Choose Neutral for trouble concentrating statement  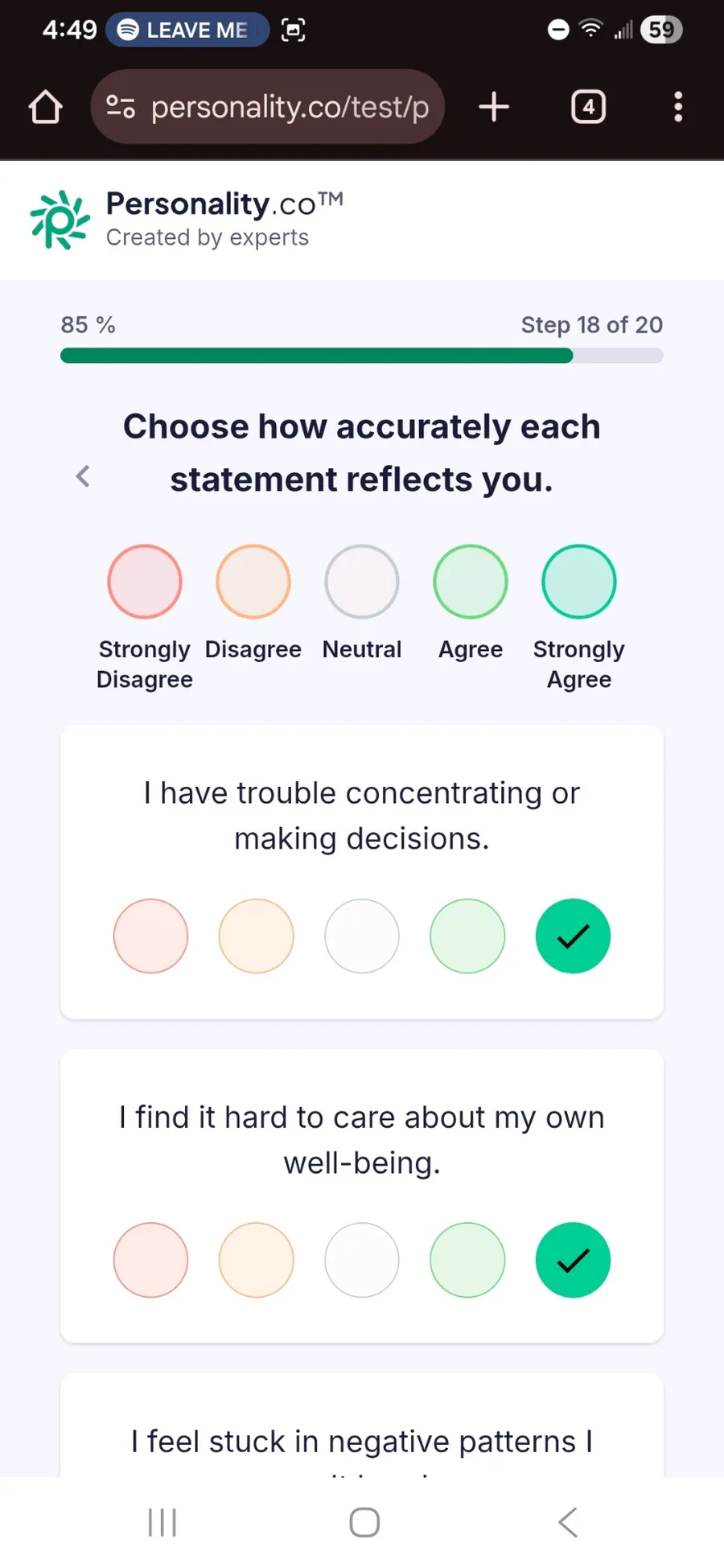click(x=362, y=936)
